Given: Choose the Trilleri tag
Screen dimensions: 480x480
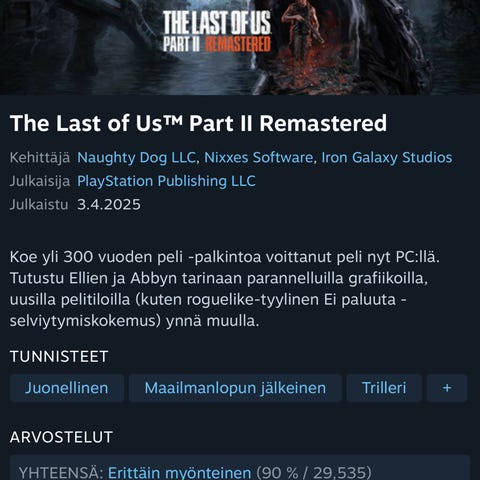Looking at the screenshot, I should click(x=384, y=388).
